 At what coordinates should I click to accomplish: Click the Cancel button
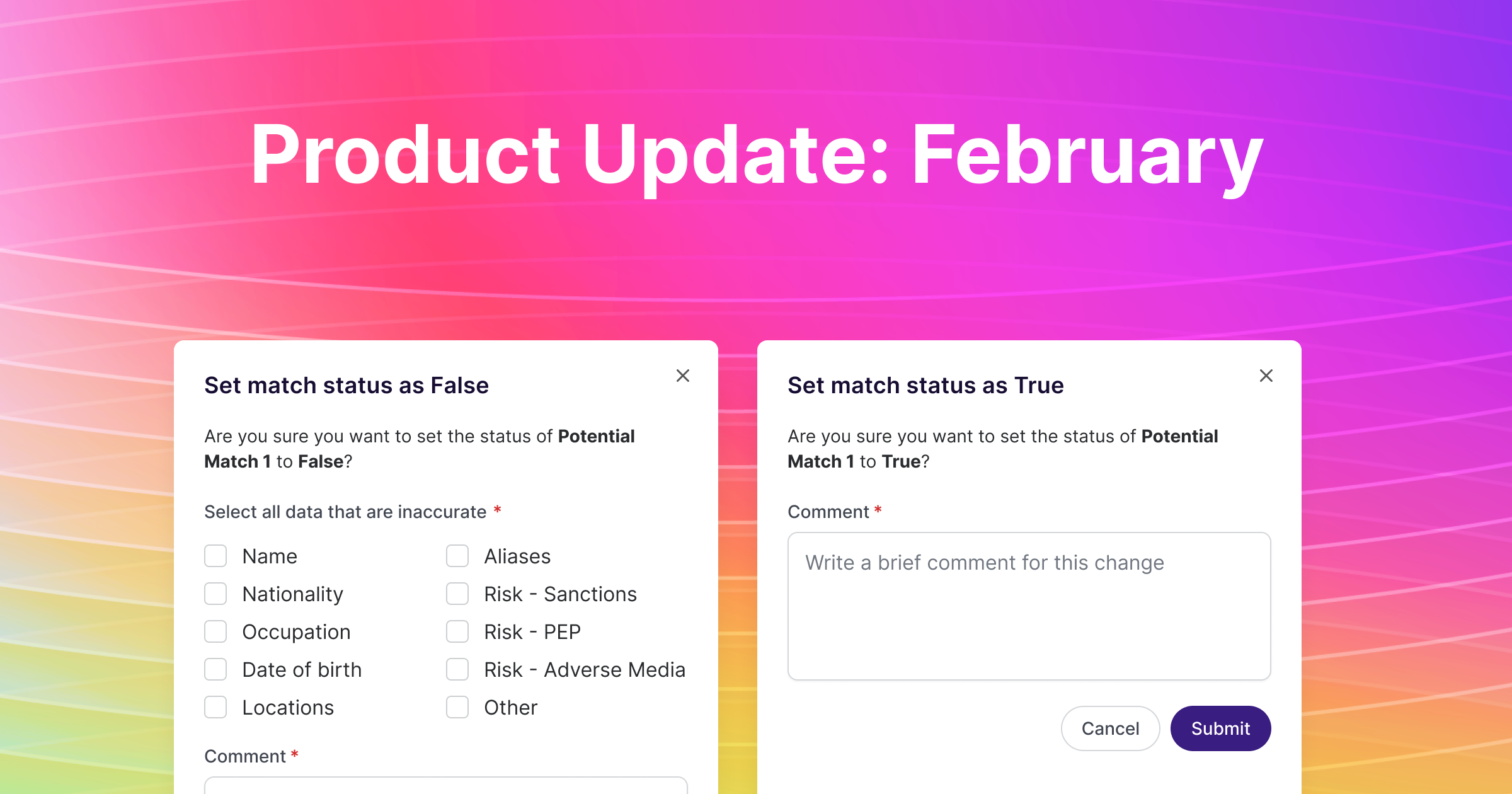(1110, 728)
